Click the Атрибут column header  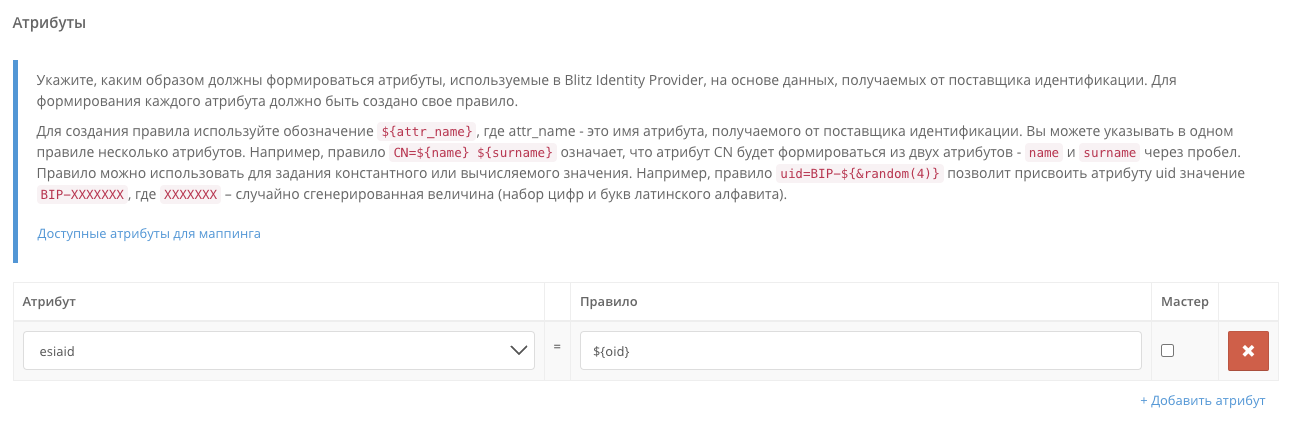(x=50, y=301)
